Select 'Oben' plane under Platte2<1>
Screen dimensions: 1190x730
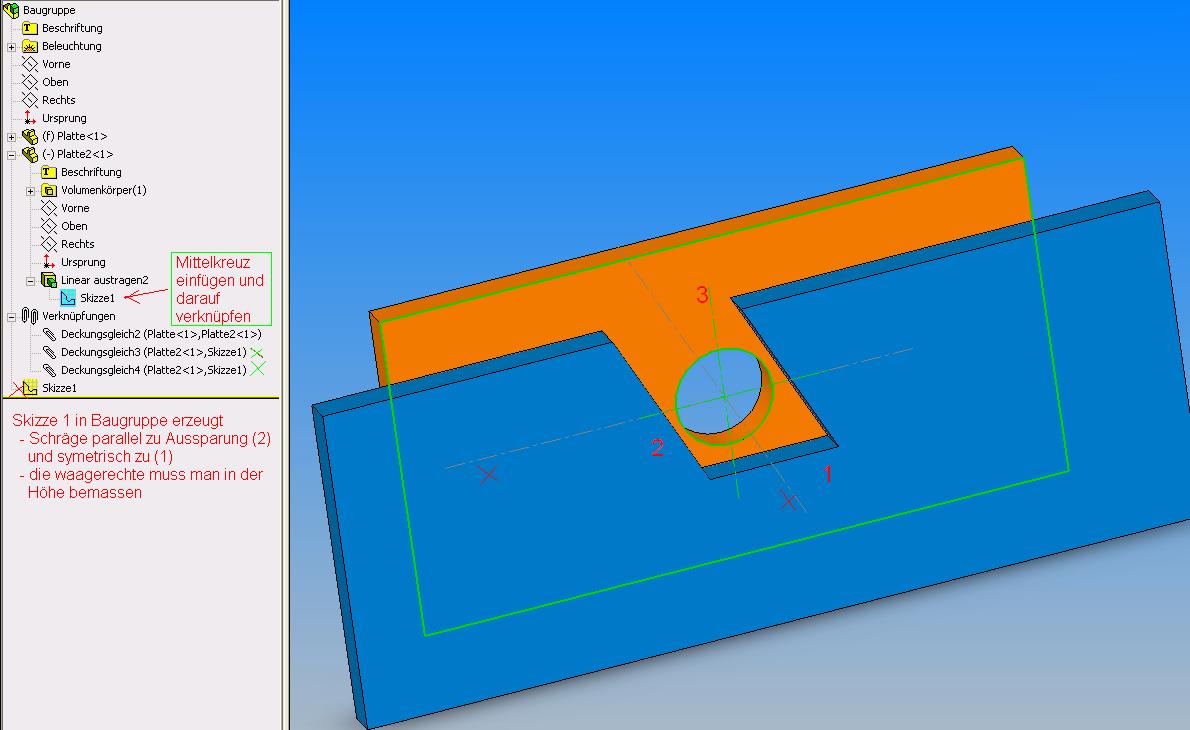coord(74,226)
